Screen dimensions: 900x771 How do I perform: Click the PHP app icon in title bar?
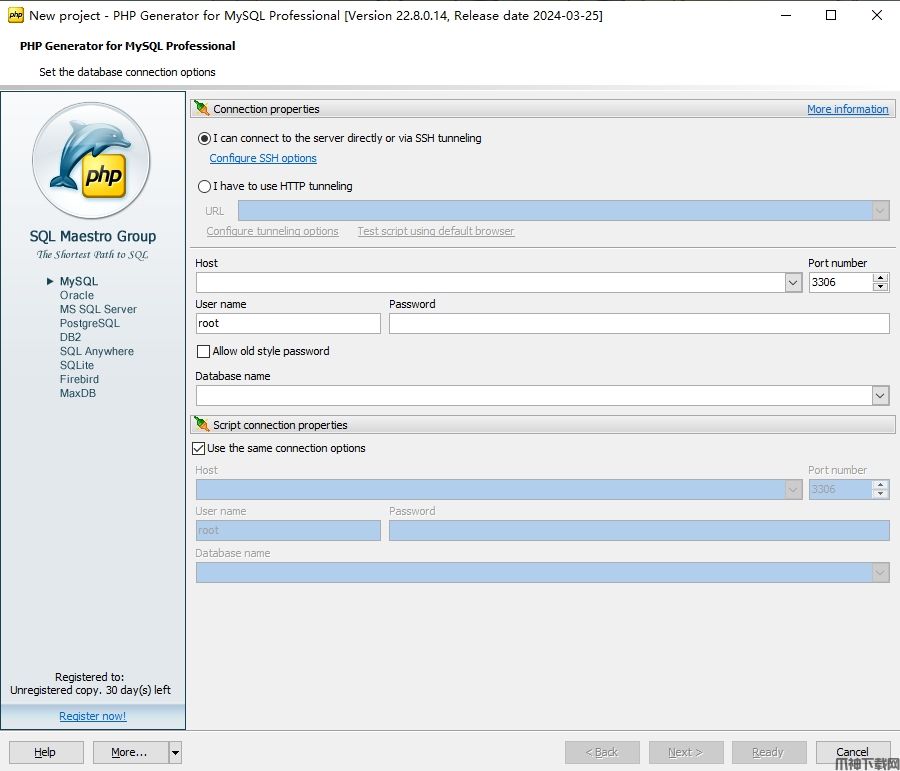coord(15,15)
